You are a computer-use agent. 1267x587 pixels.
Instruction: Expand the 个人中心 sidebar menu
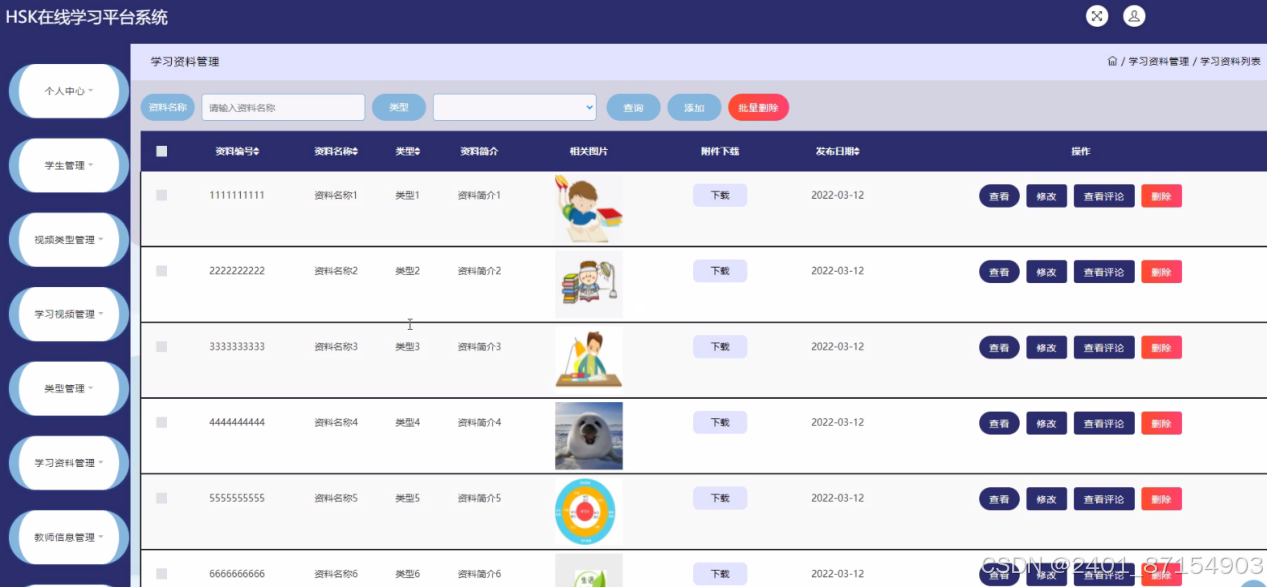[69, 91]
